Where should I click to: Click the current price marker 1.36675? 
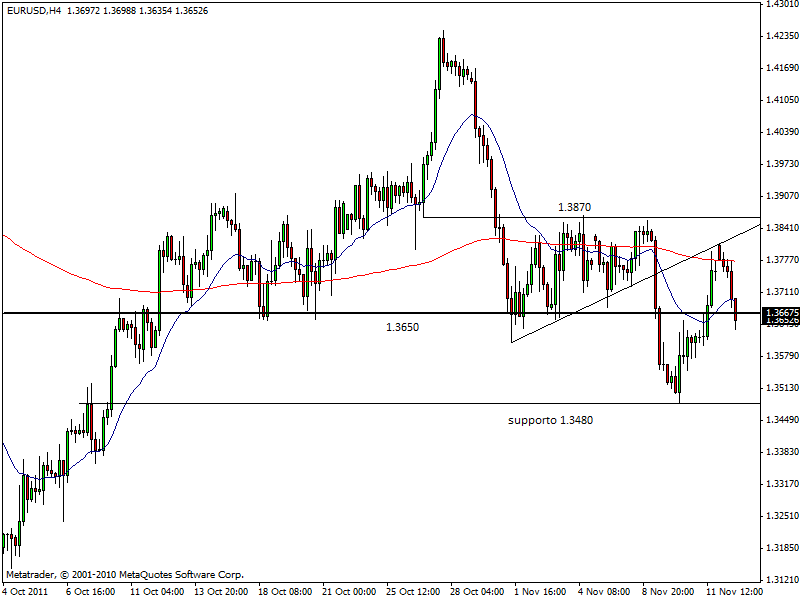[779, 313]
